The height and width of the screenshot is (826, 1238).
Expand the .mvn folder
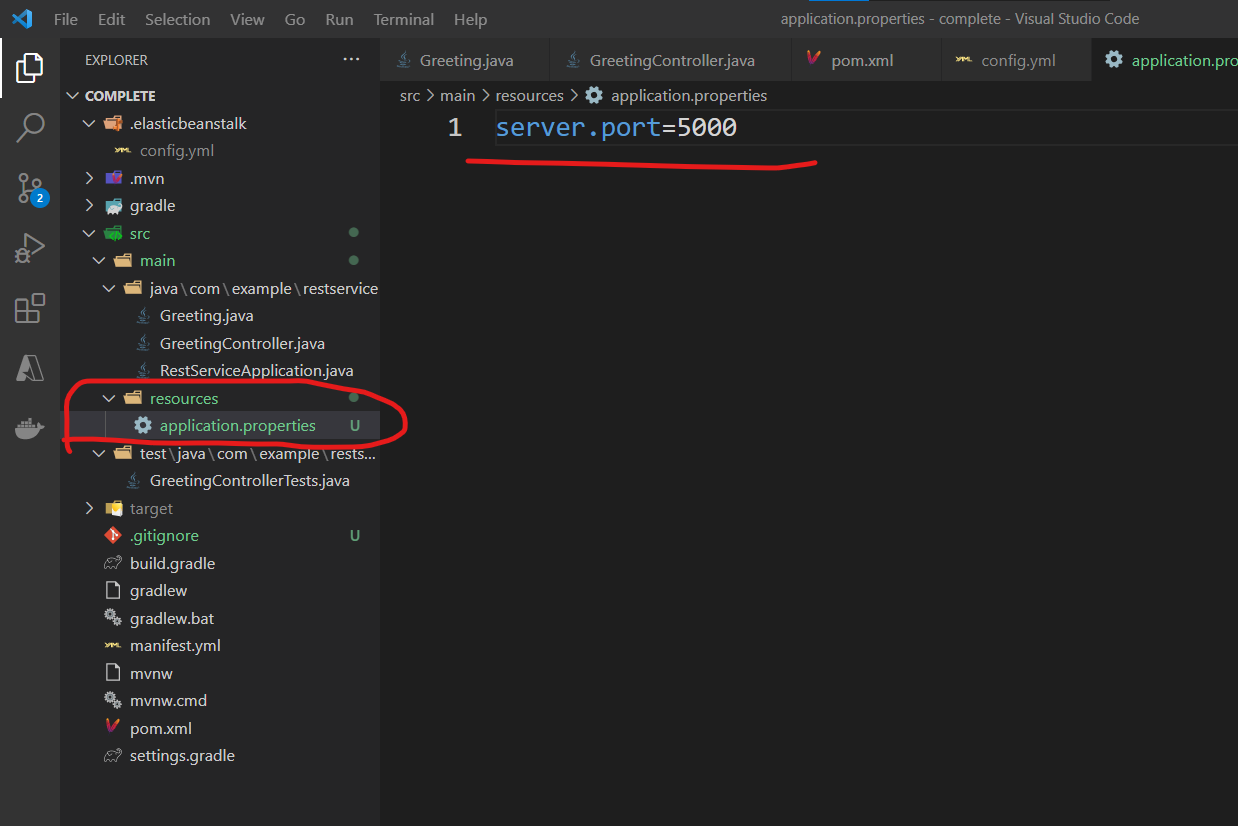coord(89,178)
